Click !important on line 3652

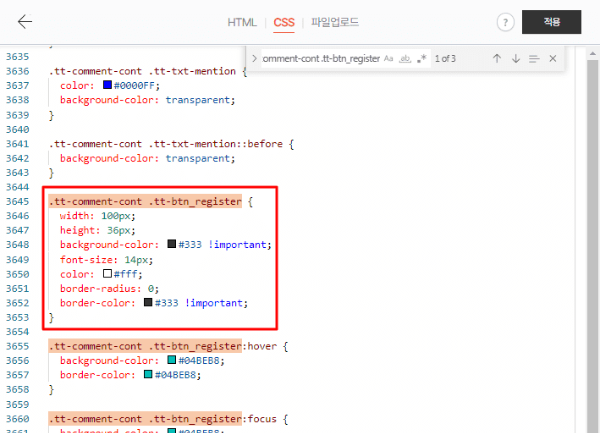[214, 303]
